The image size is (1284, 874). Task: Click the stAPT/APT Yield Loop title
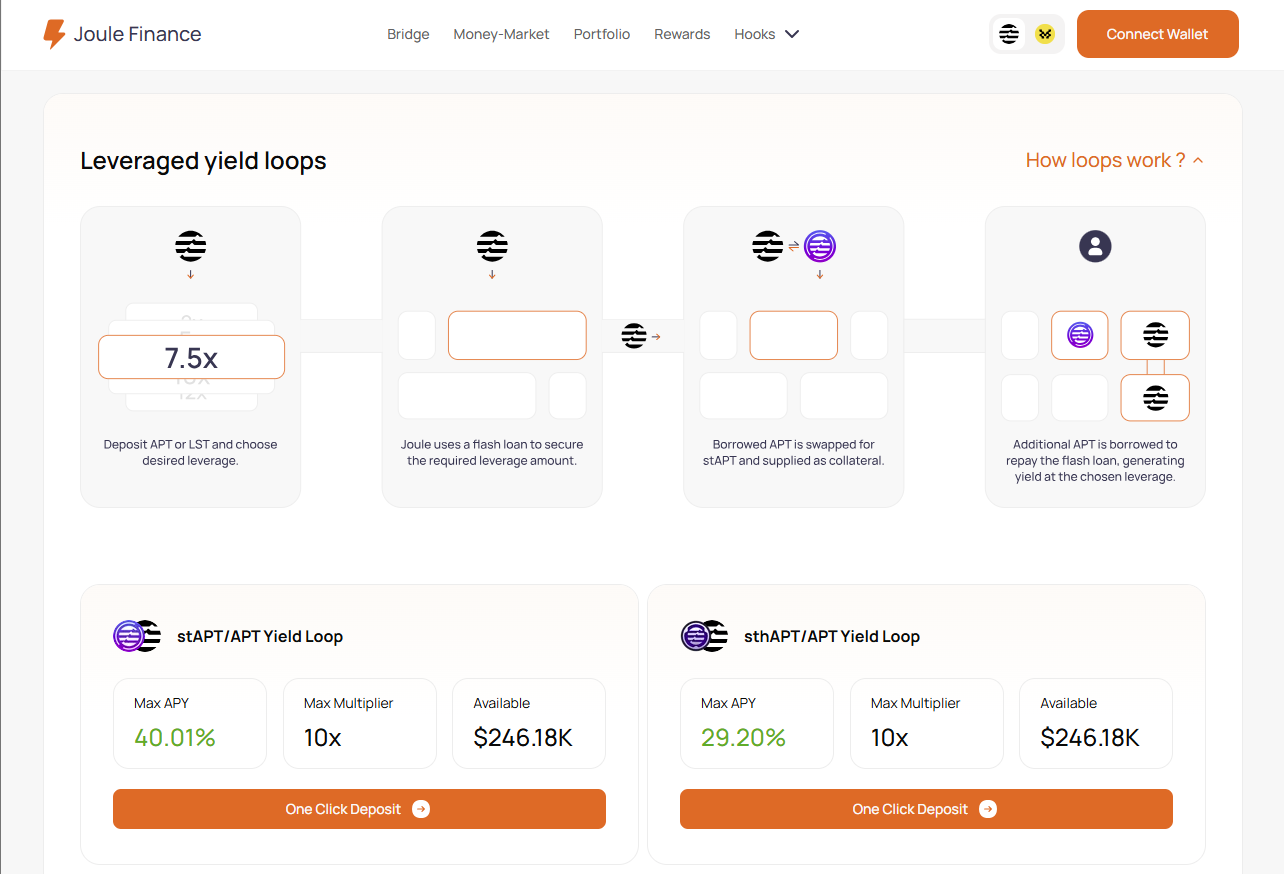pyautogui.click(x=260, y=636)
